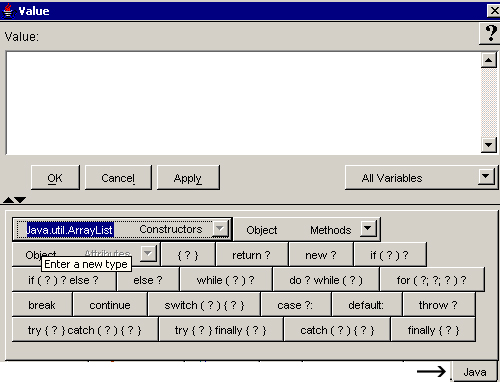Insert the default: label
This screenshot has width=500, height=382.
[367, 305]
